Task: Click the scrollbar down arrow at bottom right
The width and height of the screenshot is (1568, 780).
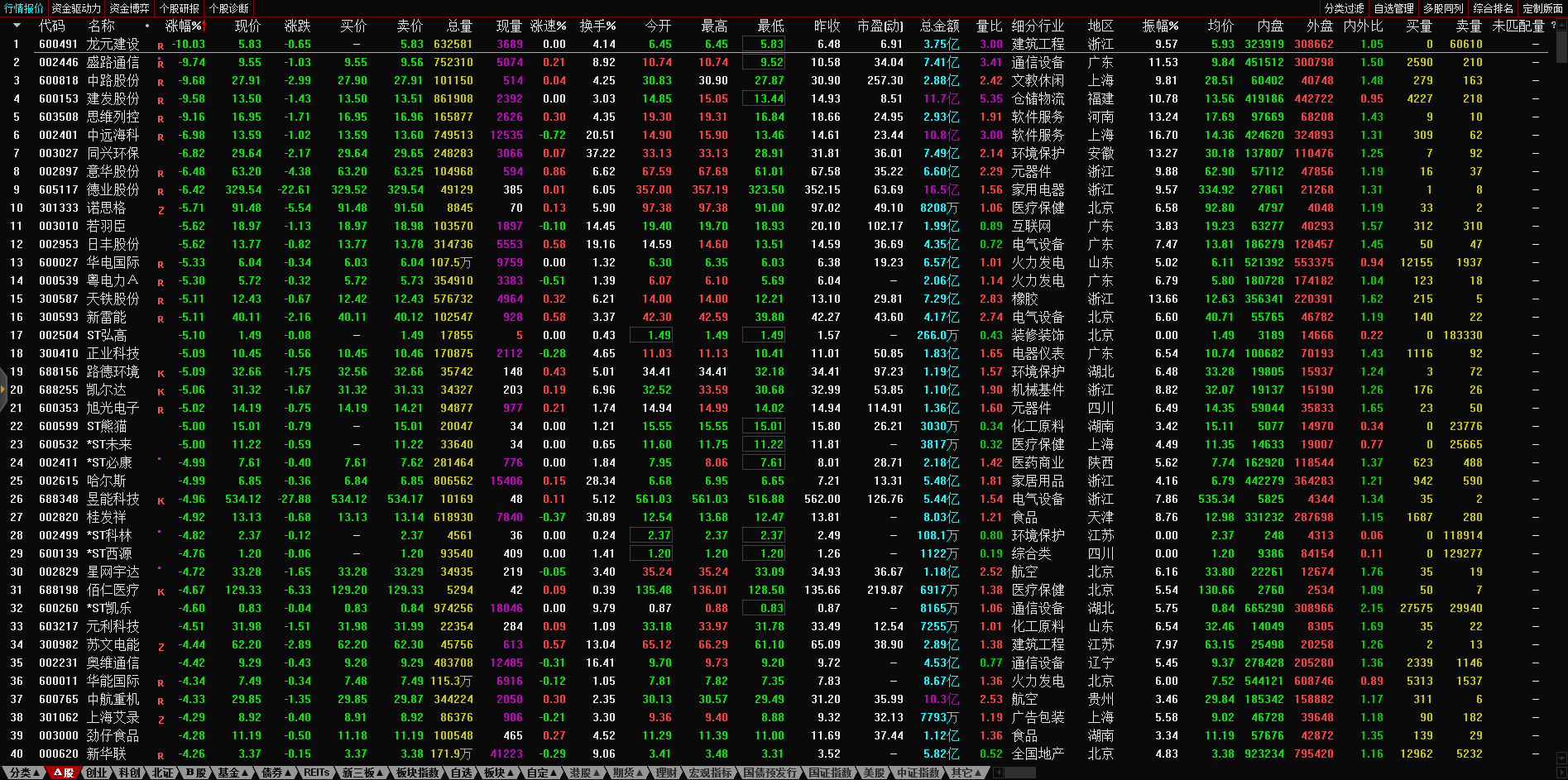Action: 1561,758
